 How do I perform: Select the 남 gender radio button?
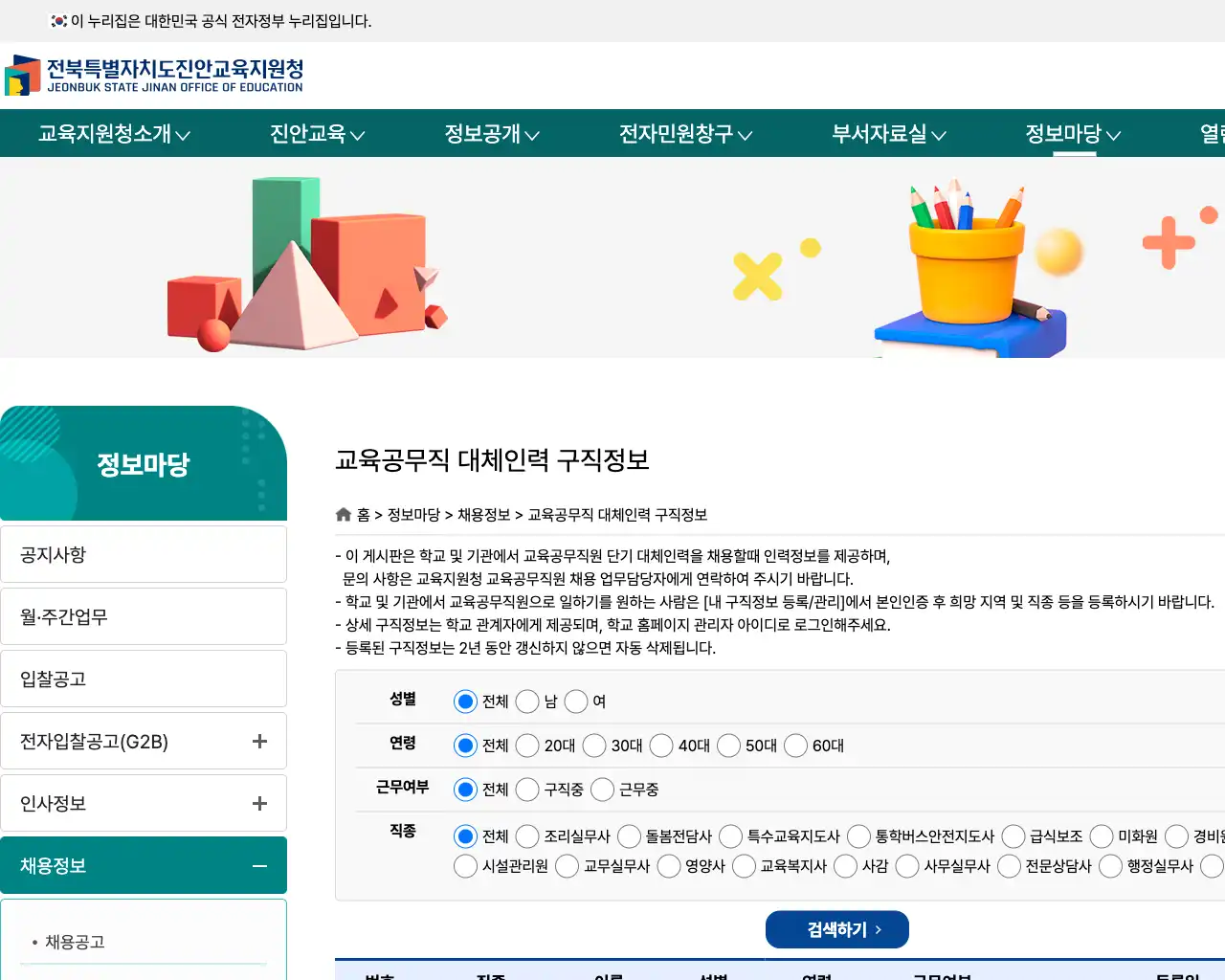click(x=527, y=702)
